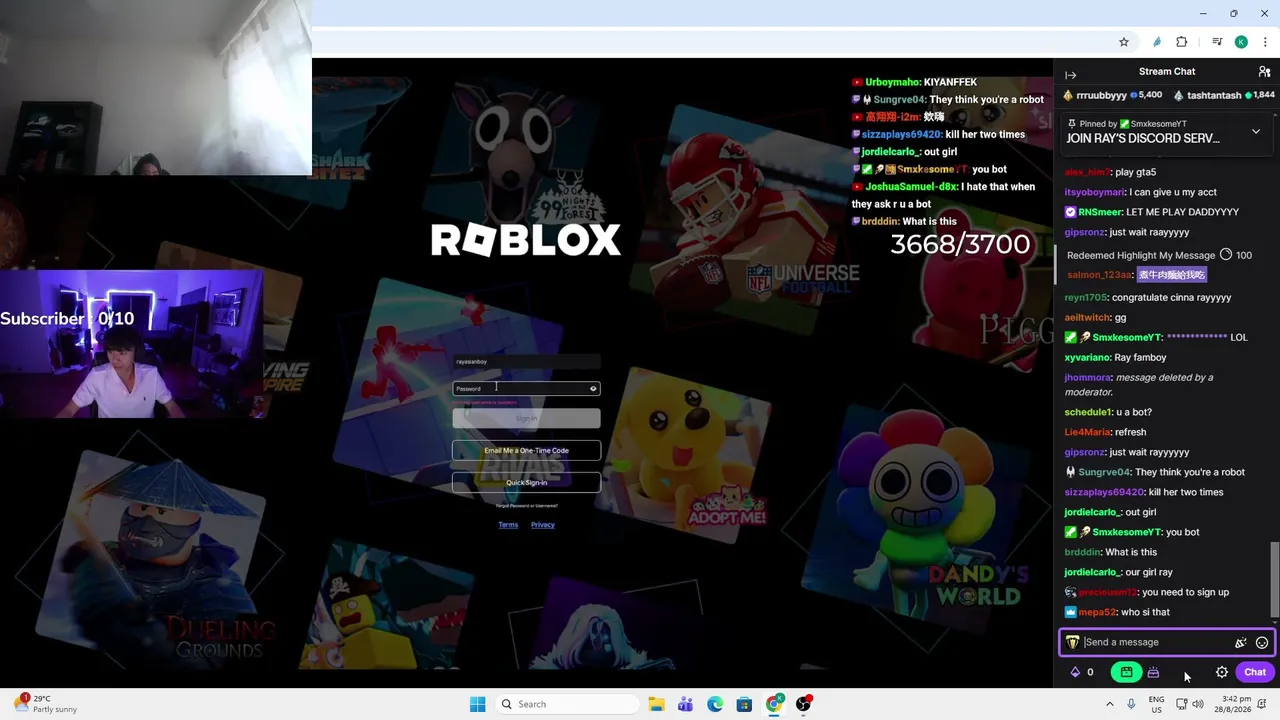
Task: Open the purple treasure chest icon
Action: (x=1153, y=672)
